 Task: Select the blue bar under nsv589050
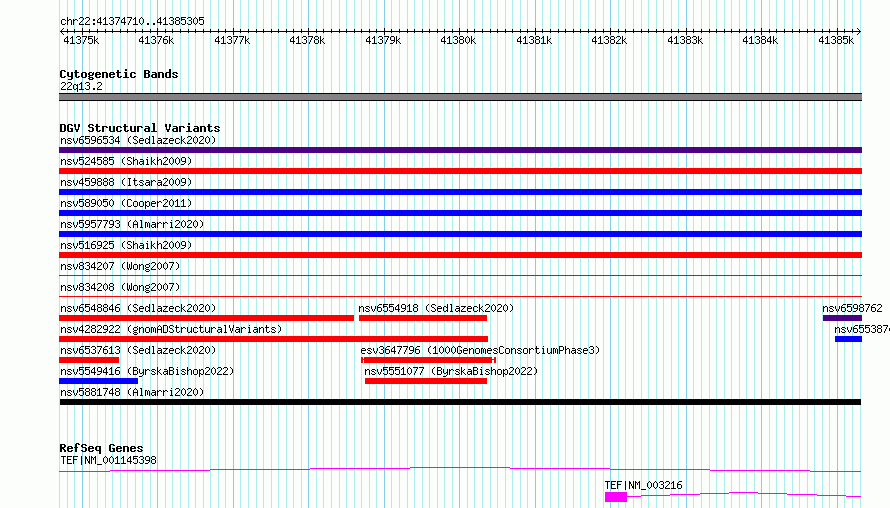tap(460, 213)
